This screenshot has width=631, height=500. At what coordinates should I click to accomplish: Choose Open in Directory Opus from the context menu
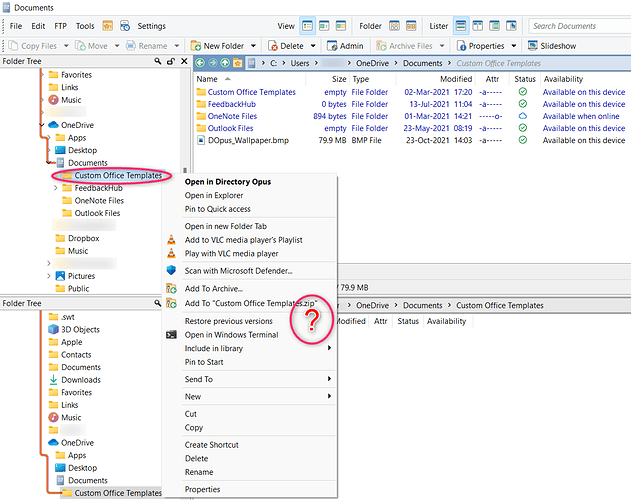coord(228,182)
